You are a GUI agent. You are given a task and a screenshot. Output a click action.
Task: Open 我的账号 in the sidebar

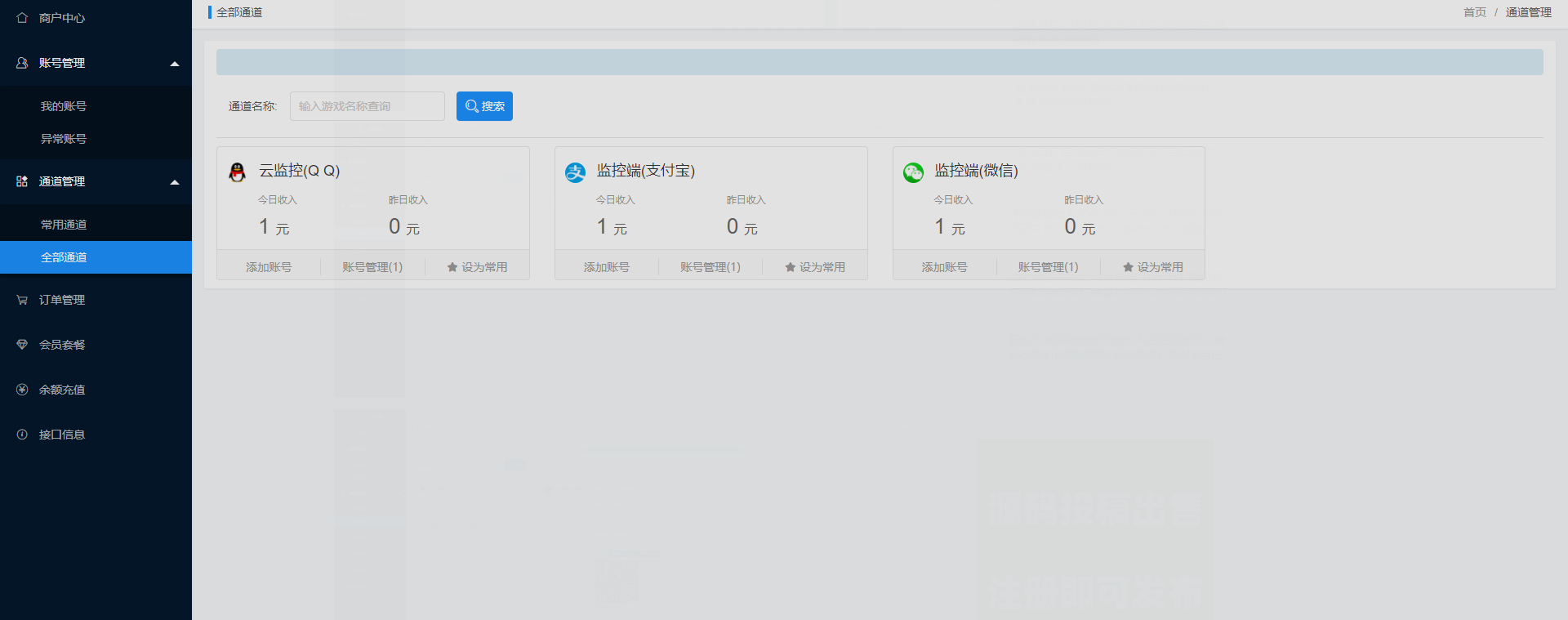coord(64,106)
